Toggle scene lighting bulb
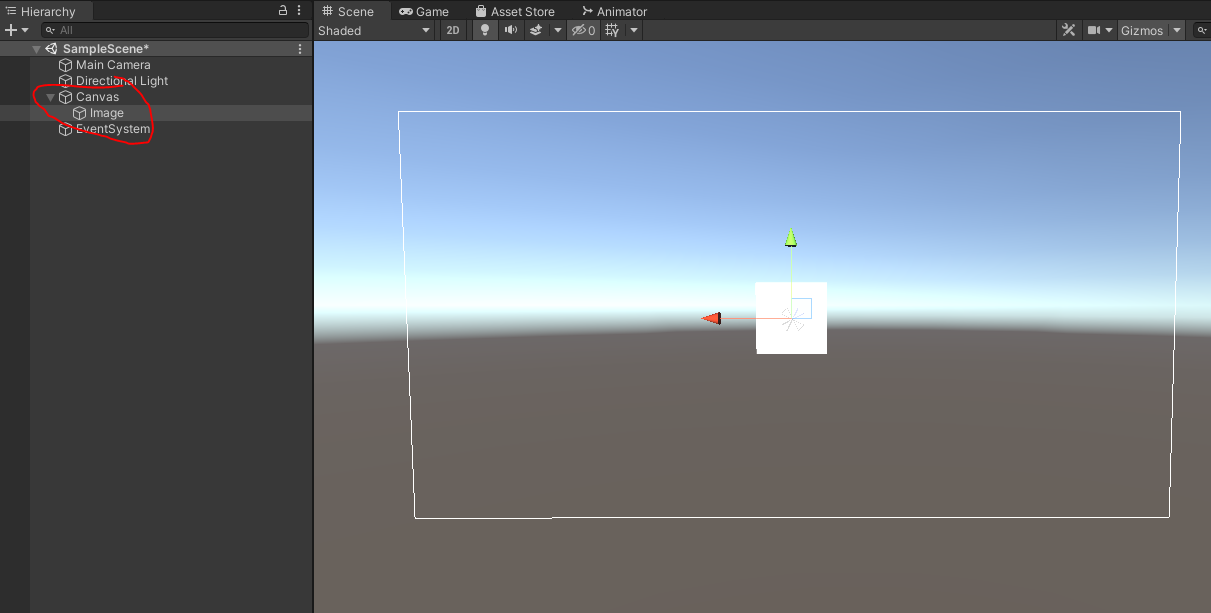Image resolution: width=1211 pixels, height=613 pixels. (486, 31)
